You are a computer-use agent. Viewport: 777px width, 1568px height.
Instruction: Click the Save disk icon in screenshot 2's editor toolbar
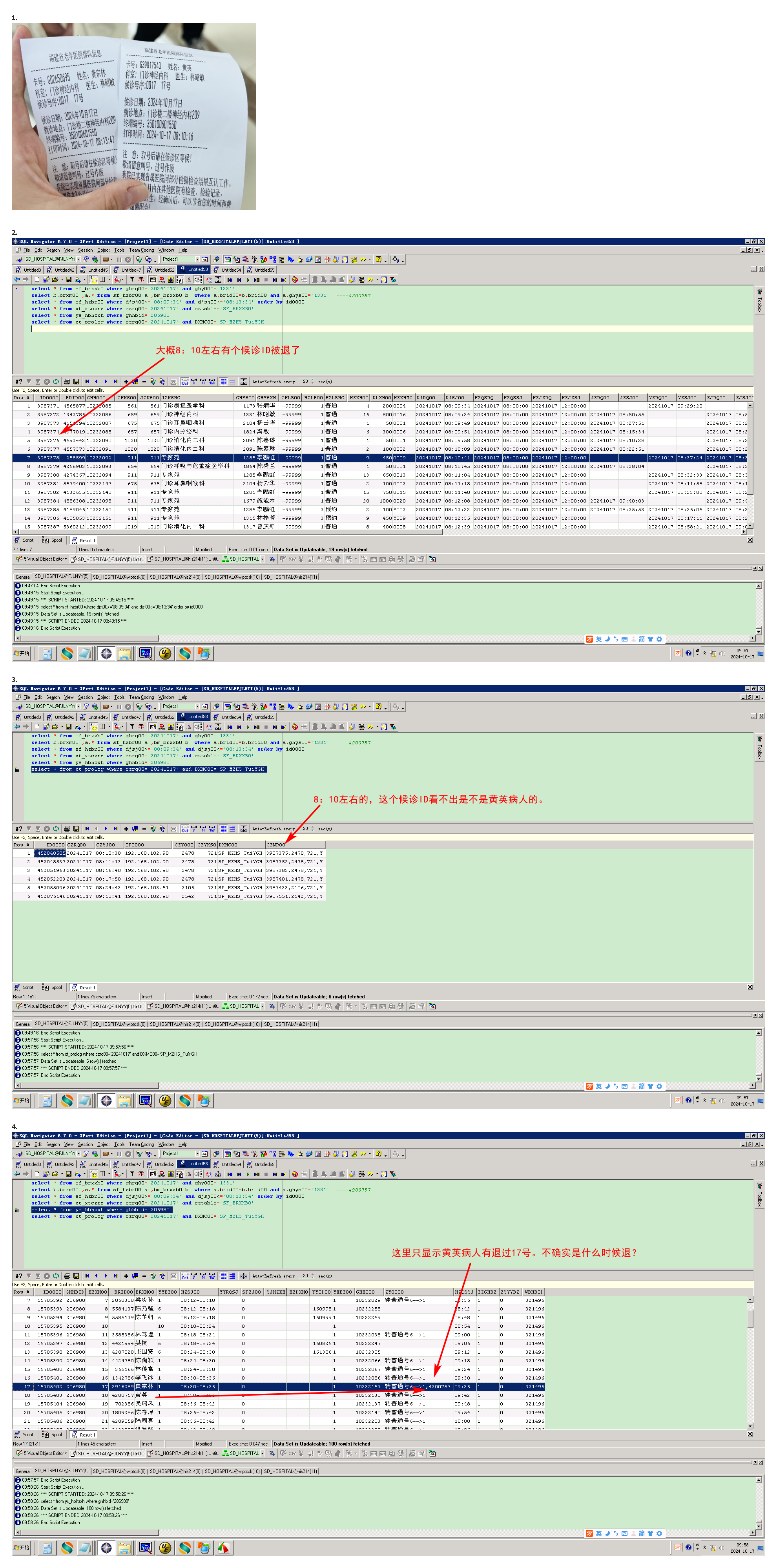tap(68, 280)
